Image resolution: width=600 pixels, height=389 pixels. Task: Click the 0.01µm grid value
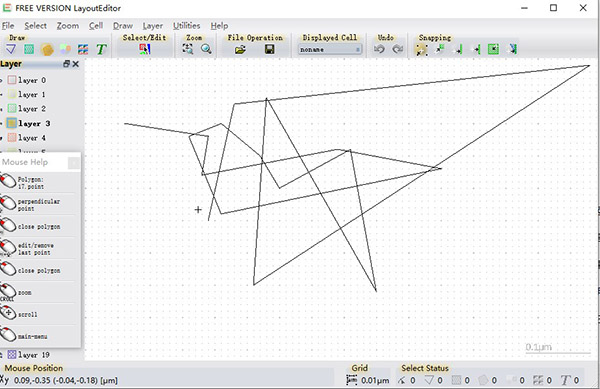(375, 380)
